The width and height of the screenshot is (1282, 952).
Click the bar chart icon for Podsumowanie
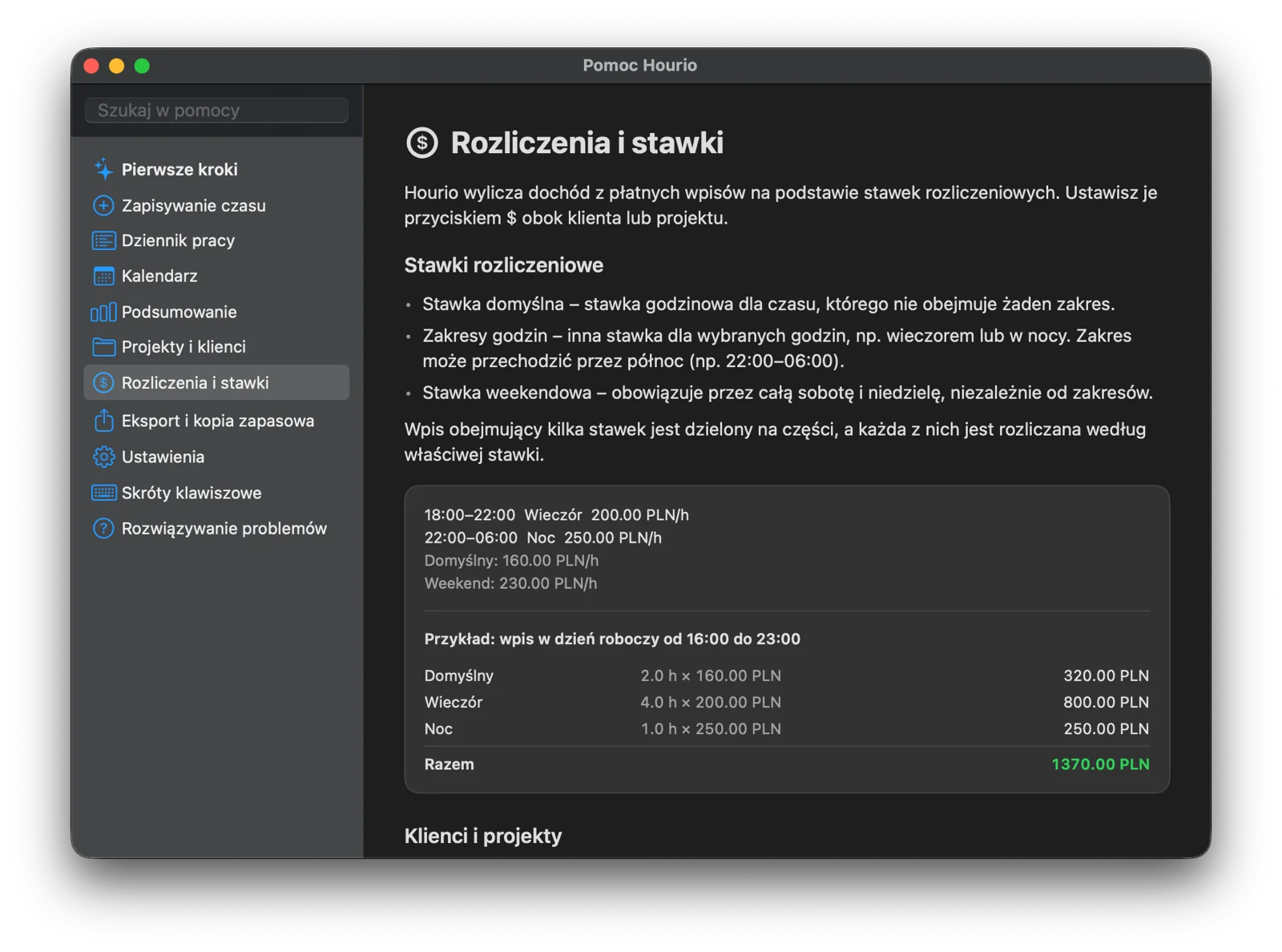tap(103, 312)
